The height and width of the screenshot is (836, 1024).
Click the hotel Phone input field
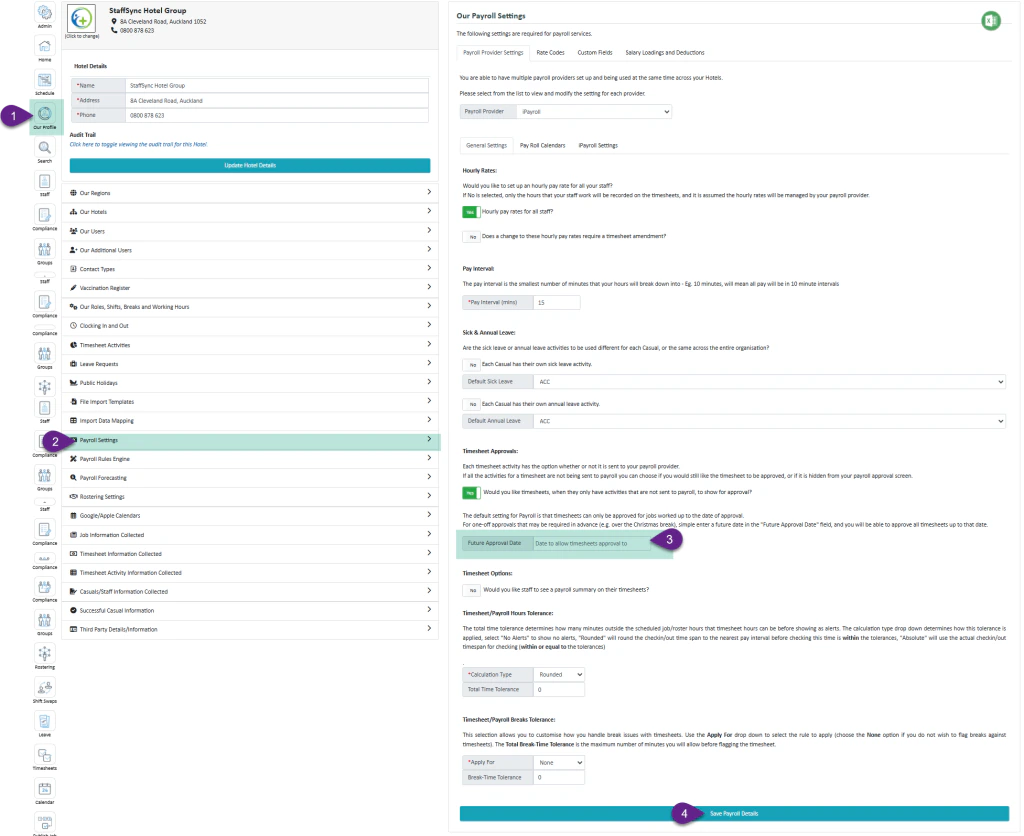click(277, 116)
